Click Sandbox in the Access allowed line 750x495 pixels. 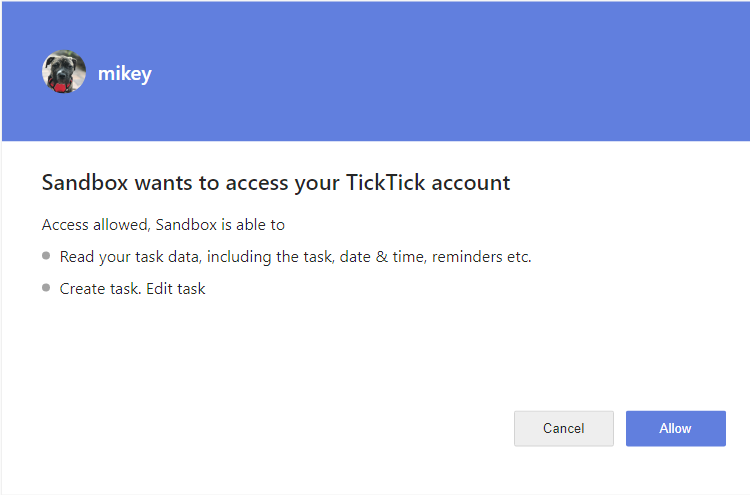(187, 225)
